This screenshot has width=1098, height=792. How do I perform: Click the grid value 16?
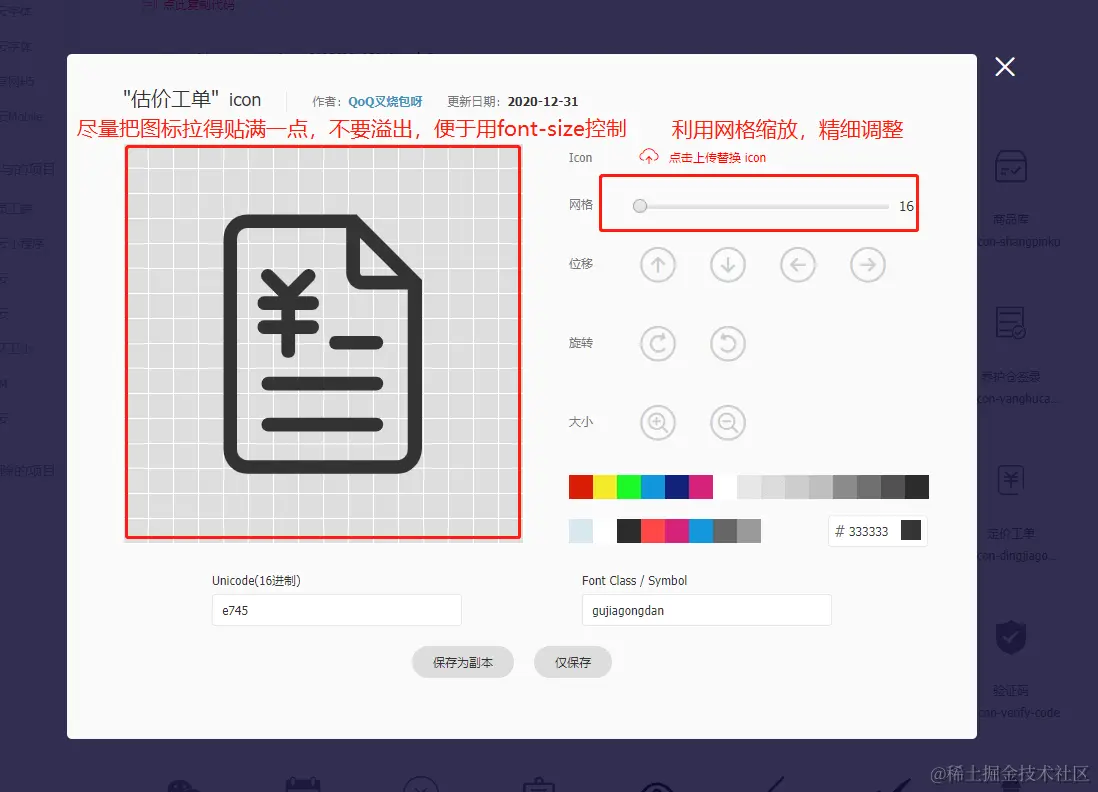coord(906,206)
